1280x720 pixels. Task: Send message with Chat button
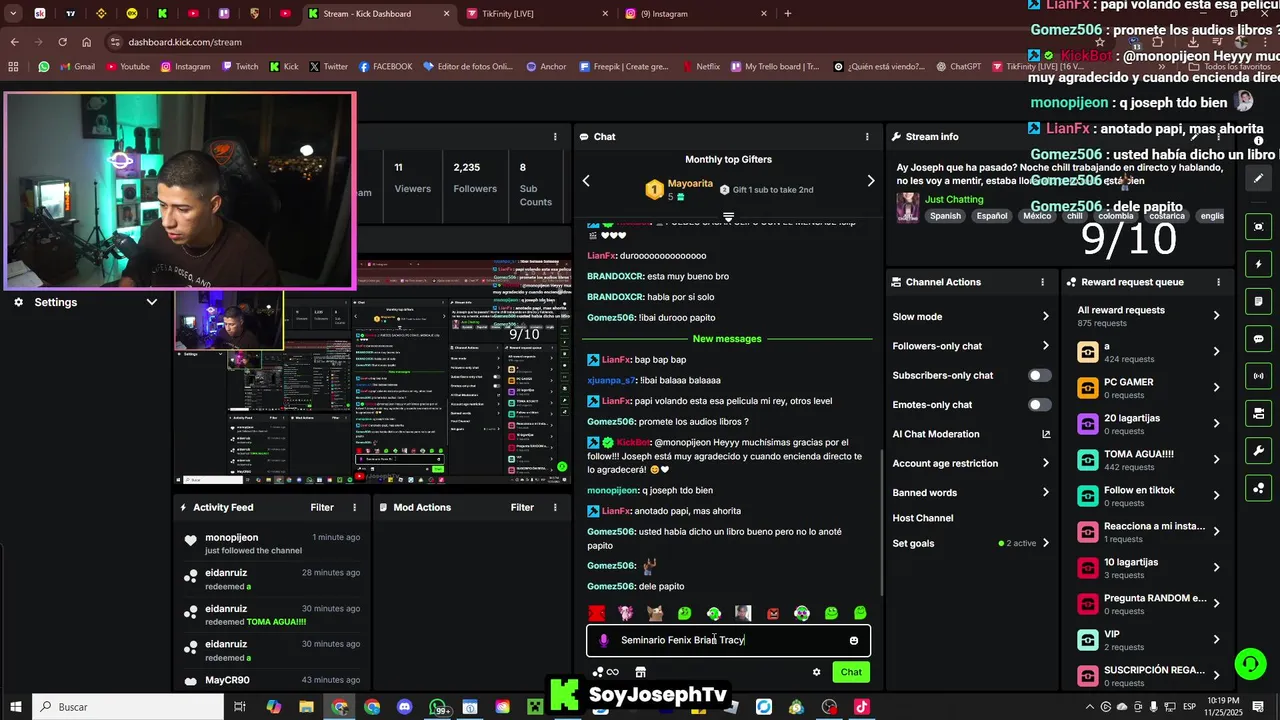click(x=851, y=672)
